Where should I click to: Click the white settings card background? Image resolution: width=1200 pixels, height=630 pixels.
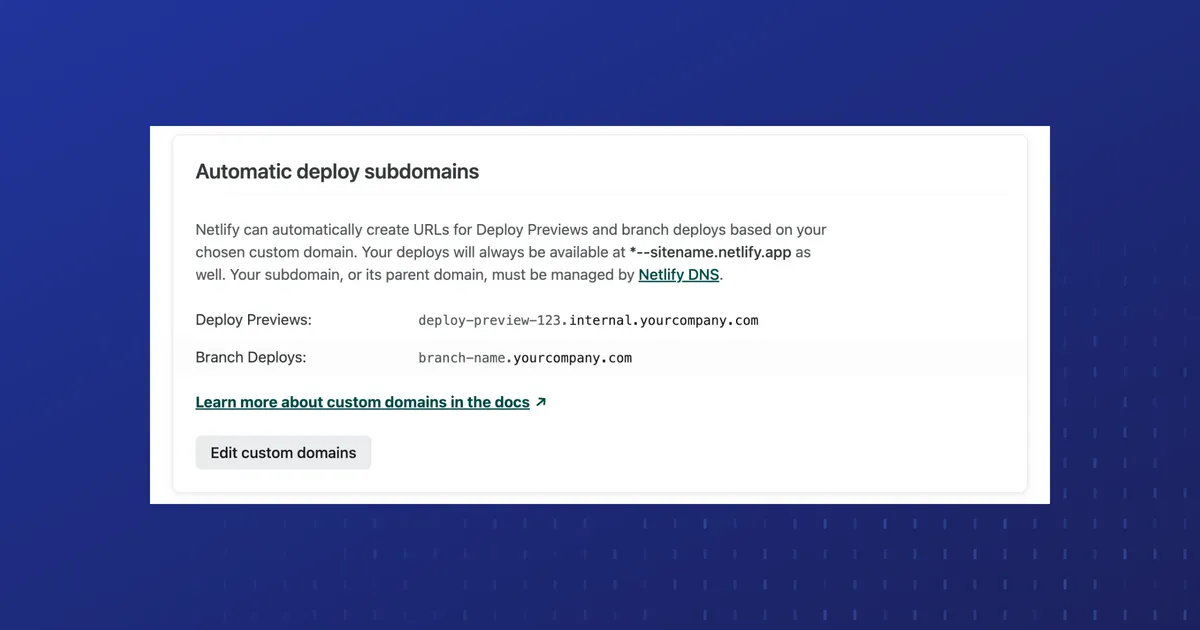pyautogui.click(x=850, y=450)
